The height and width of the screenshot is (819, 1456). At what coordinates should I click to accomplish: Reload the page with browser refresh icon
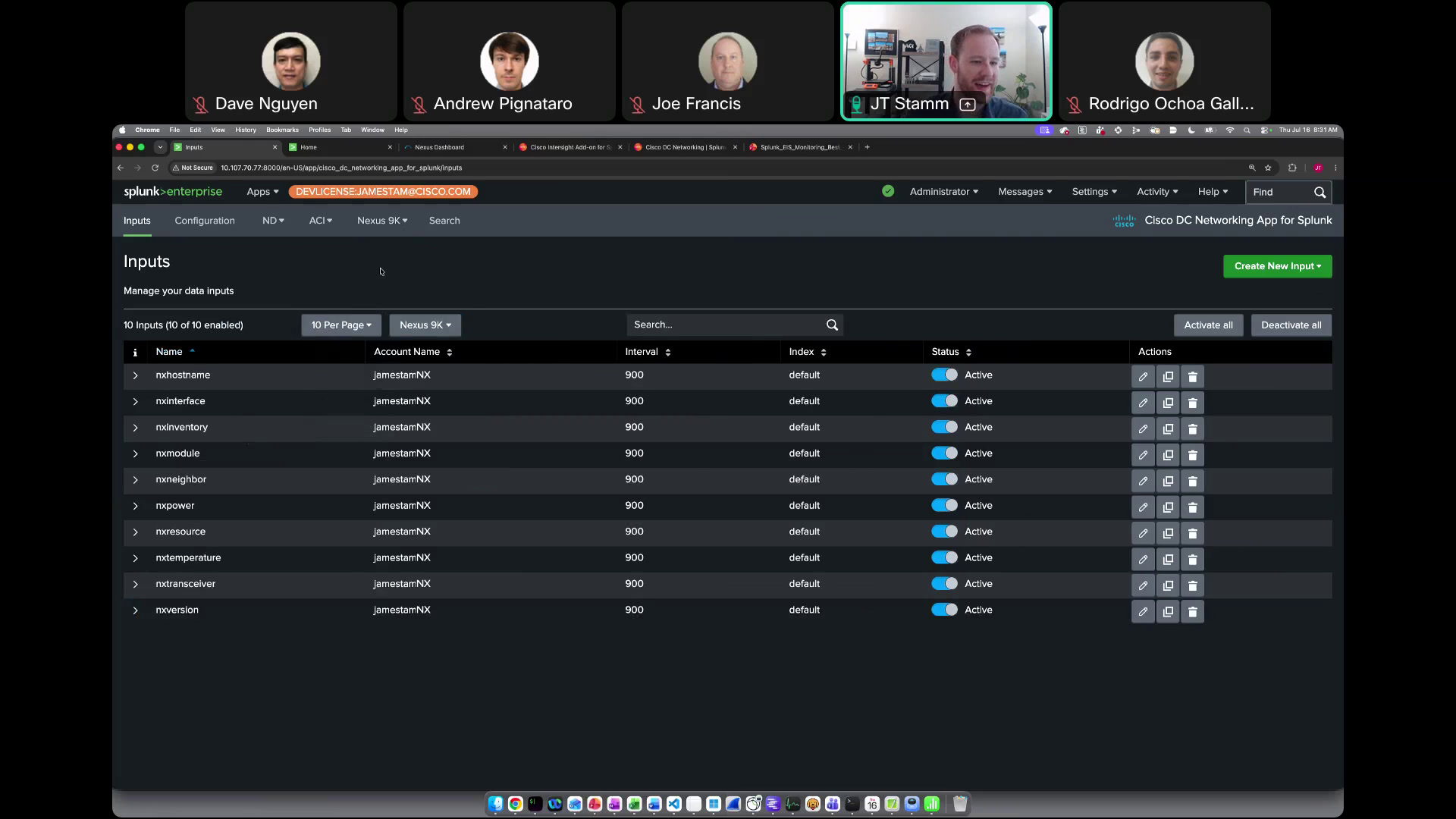(x=155, y=168)
